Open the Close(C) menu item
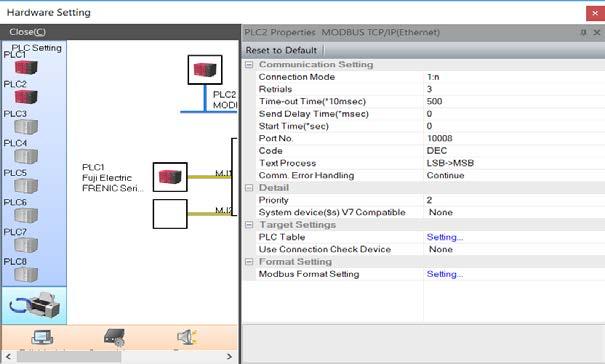605x364 pixels. [x=27, y=32]
